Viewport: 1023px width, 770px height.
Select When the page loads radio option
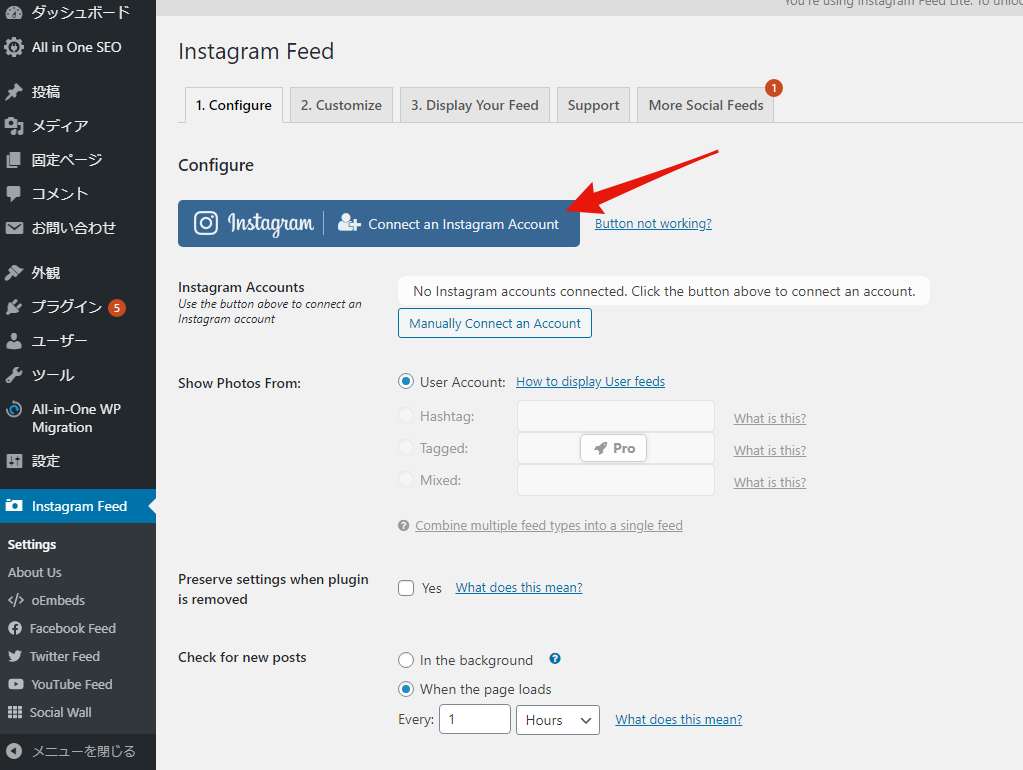[x=406, y=689]
